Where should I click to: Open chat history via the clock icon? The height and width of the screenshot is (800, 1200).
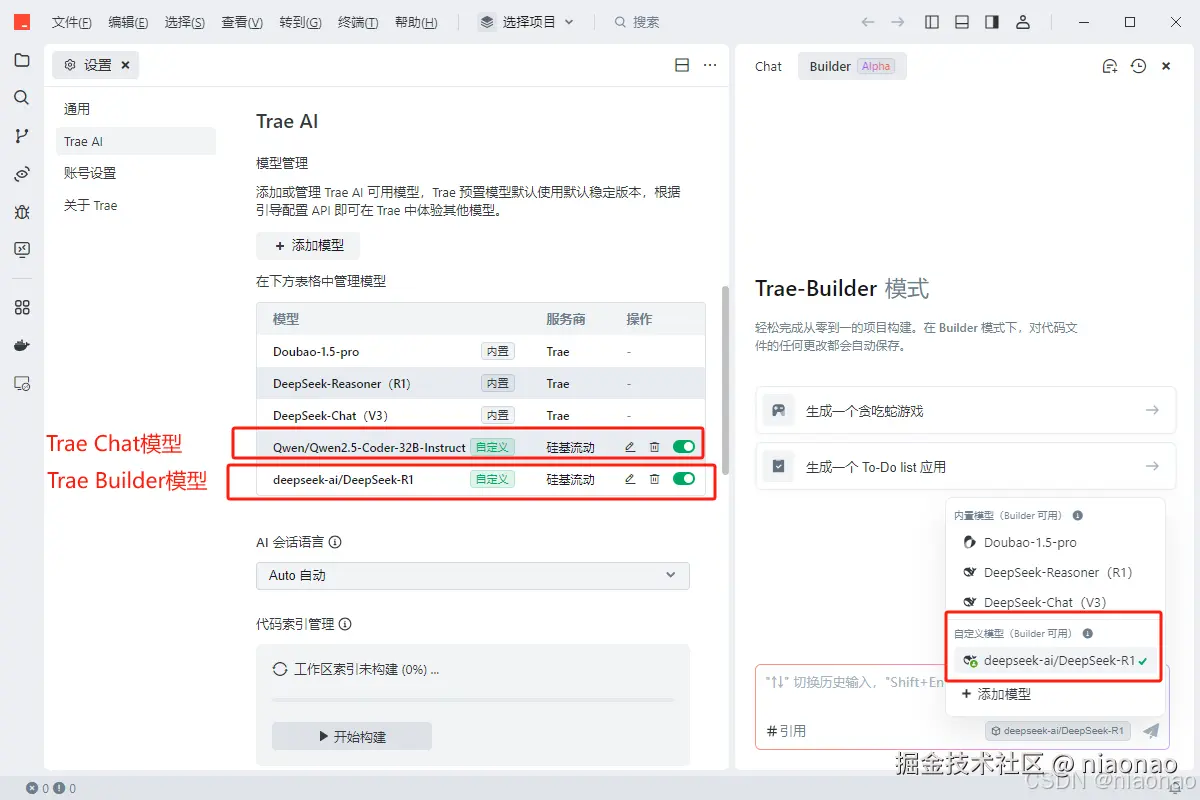click(1138, 66)
